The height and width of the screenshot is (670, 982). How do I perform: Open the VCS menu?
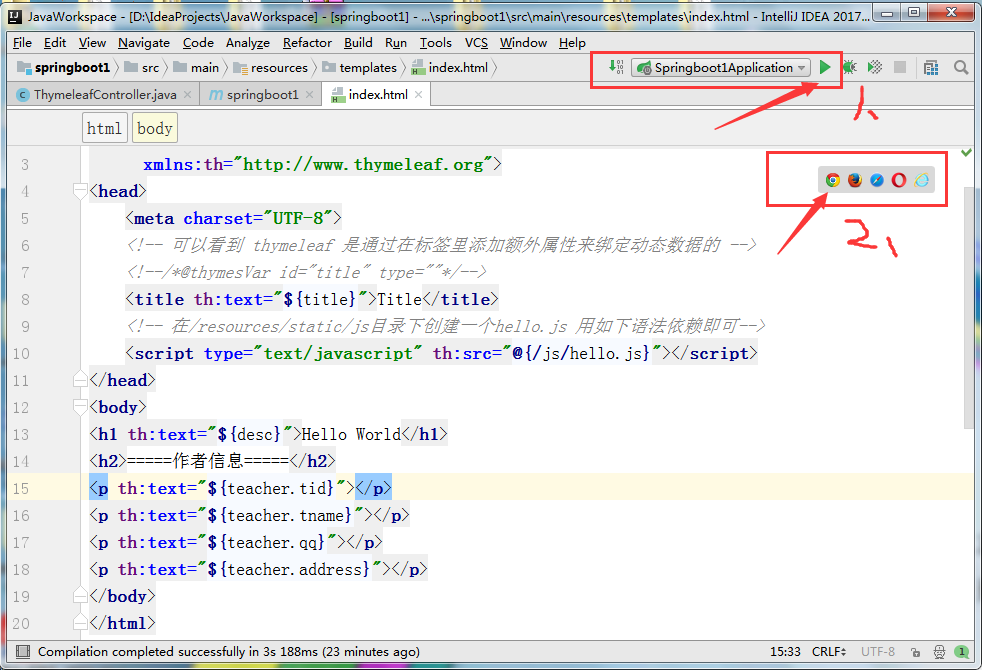coord(476,43)
